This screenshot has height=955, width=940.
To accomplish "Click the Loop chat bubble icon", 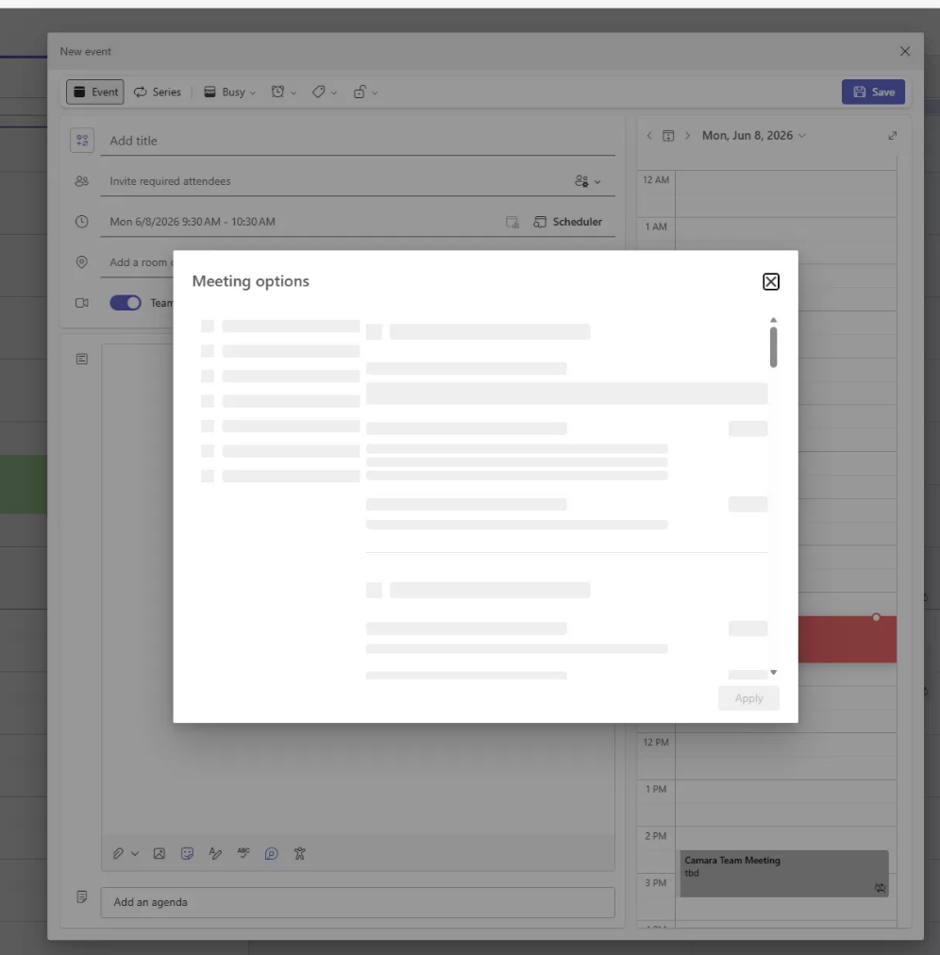I will tap(271, 853).
